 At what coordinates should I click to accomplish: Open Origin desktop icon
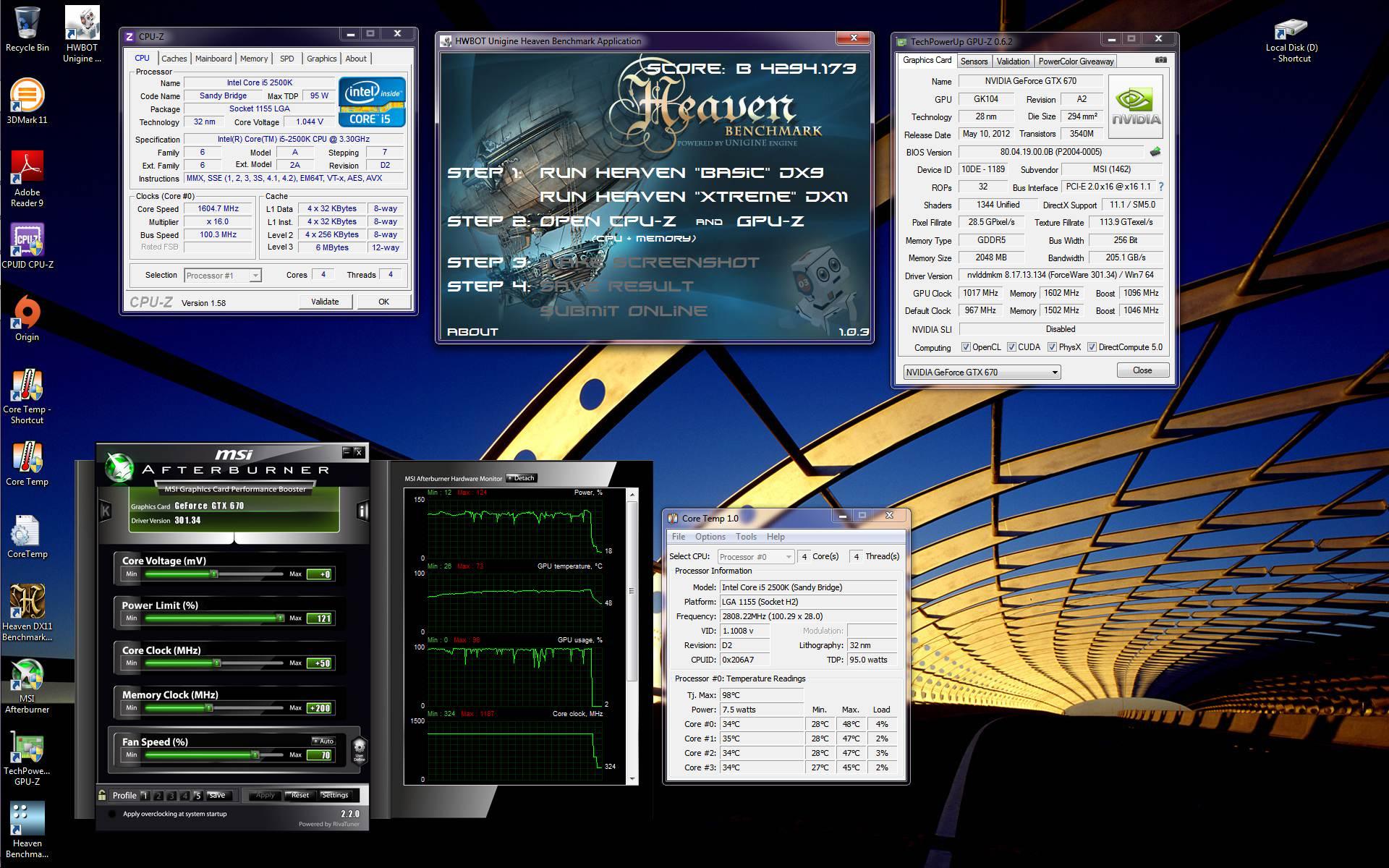27,318
